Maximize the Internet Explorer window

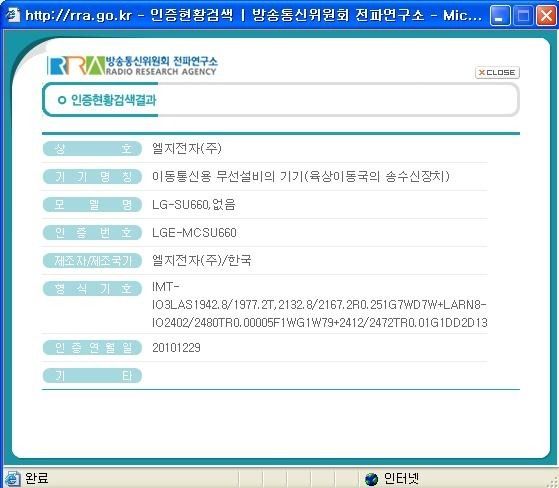[523, 15]
